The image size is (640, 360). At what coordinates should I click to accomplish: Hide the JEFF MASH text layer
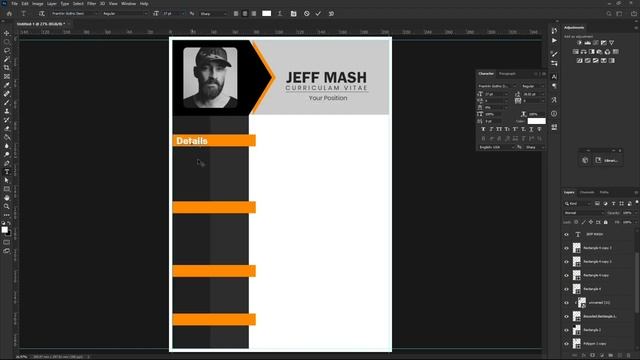point(566,234)
